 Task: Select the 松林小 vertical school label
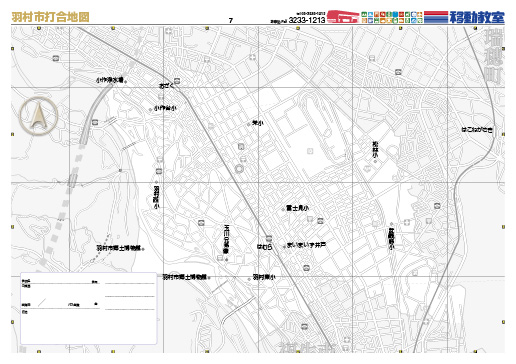pos(375,150)
